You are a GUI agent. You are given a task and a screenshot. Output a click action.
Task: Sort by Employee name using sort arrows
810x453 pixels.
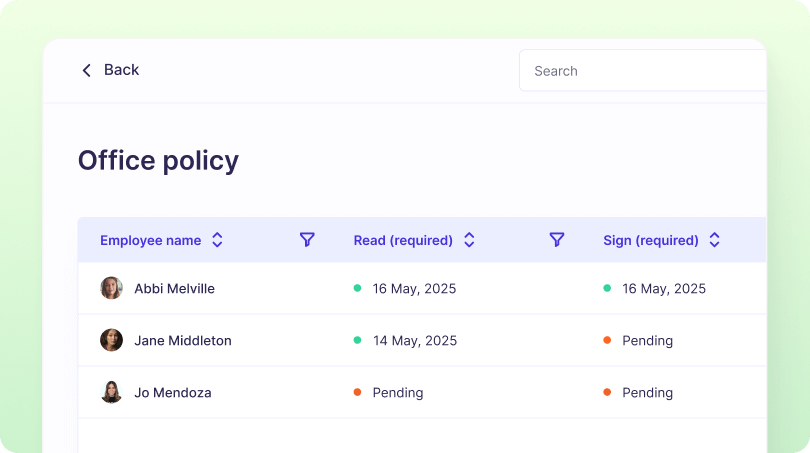217,240
